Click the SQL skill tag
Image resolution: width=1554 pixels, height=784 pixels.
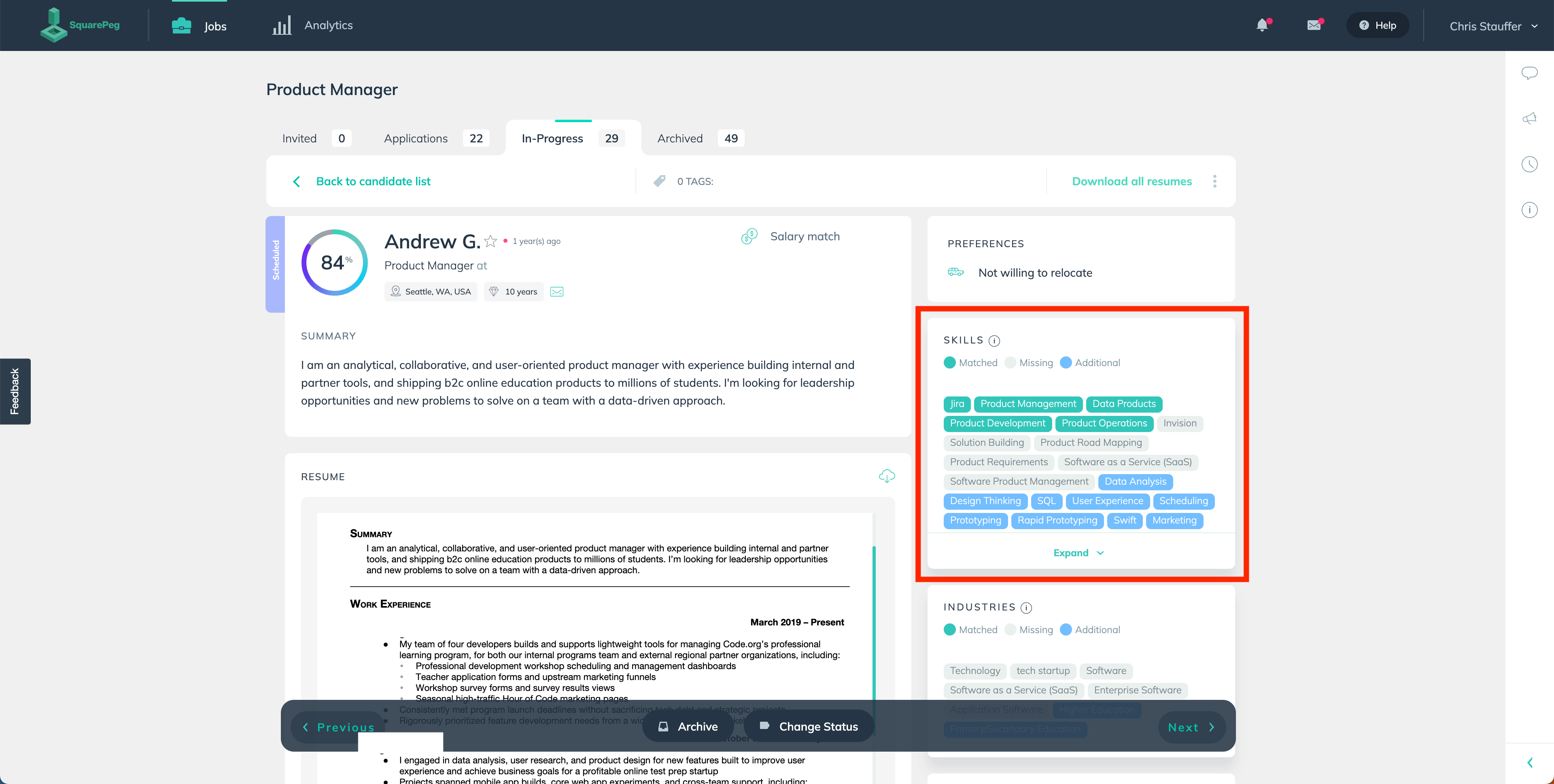[1046, 501]
